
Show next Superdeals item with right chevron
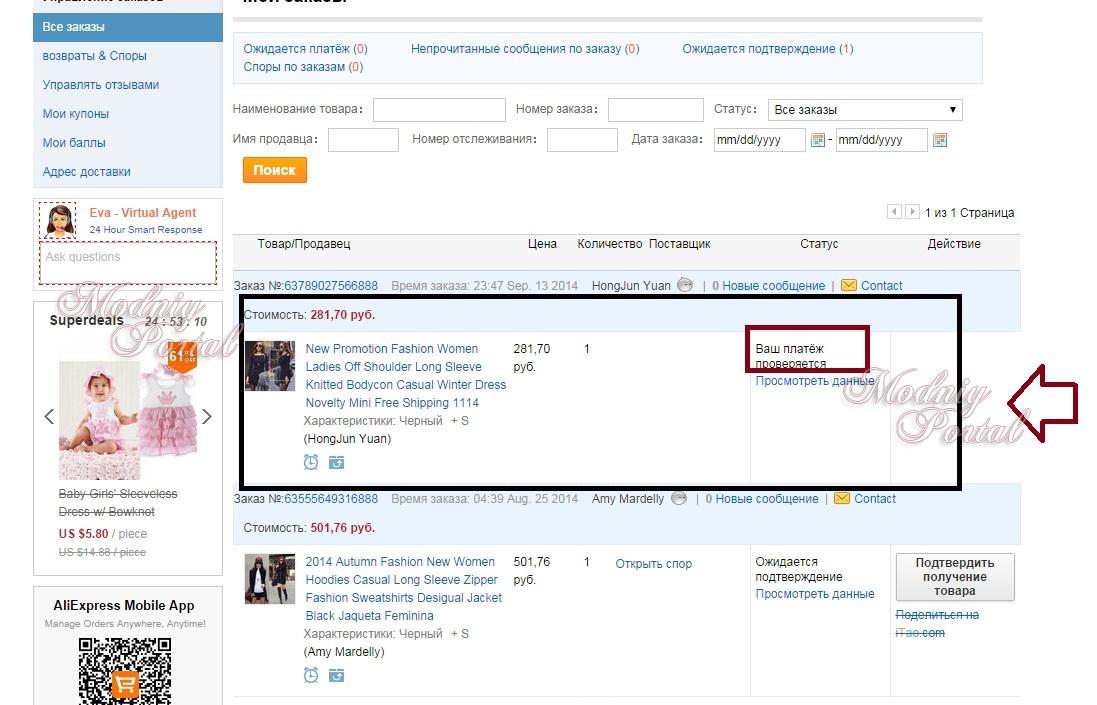point(206,417)
